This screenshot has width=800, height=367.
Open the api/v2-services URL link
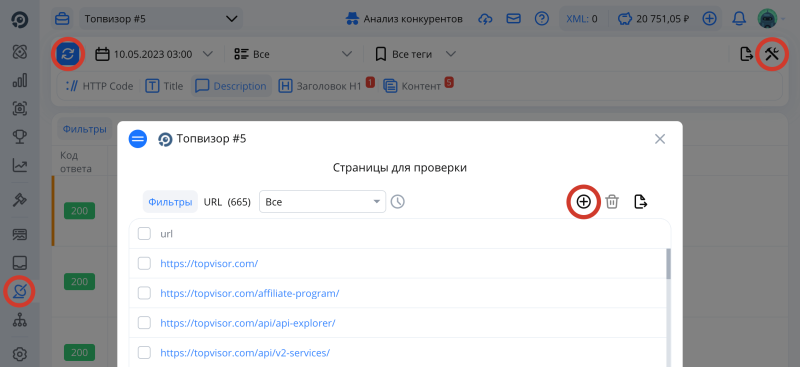click(x=245, y=353)
